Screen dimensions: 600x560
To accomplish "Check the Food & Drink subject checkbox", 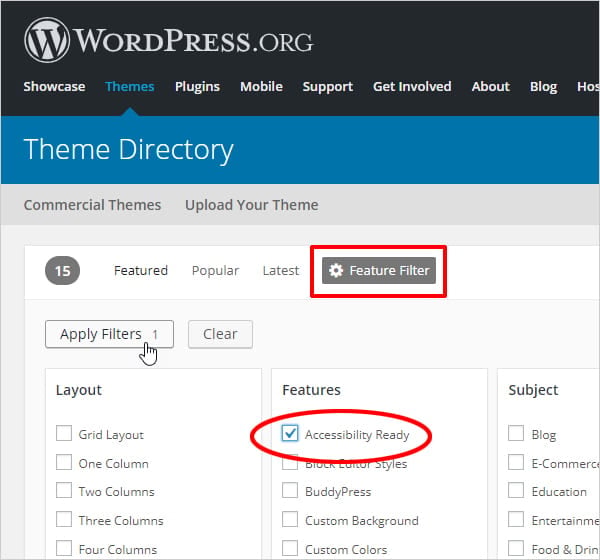I will click(516, 548).
